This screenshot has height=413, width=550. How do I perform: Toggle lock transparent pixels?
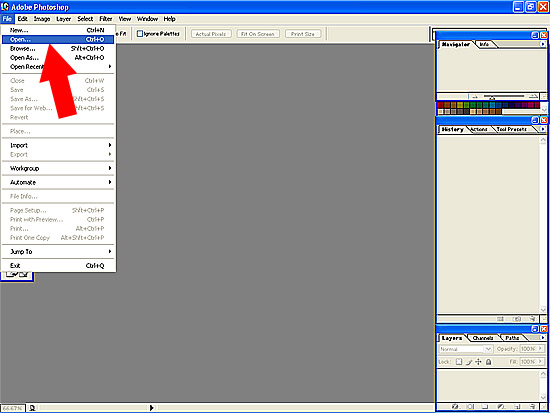pyautogui.click(x=459, y=362)
